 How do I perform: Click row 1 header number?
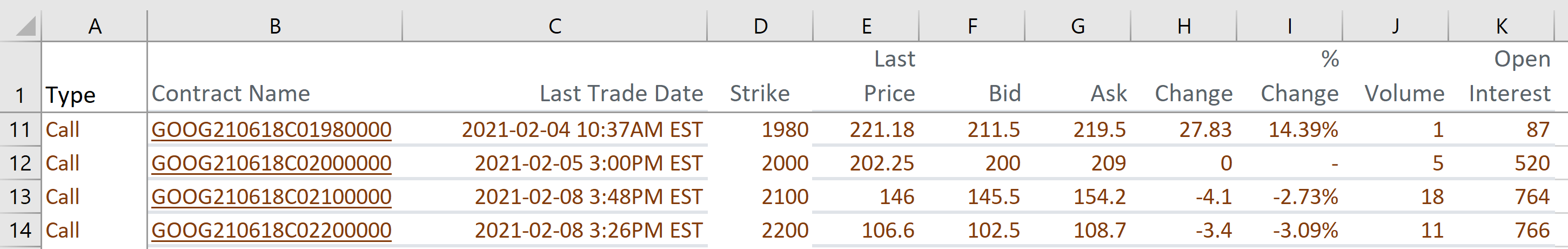[20, 95]
